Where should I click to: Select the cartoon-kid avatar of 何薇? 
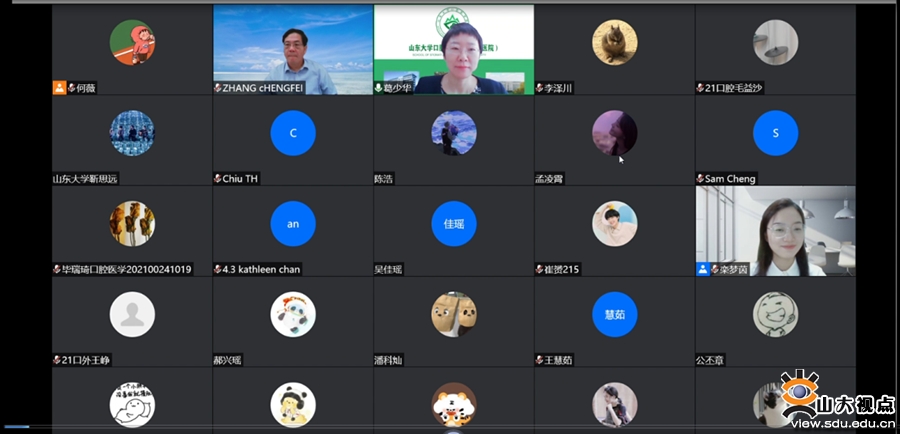point(132,42)
